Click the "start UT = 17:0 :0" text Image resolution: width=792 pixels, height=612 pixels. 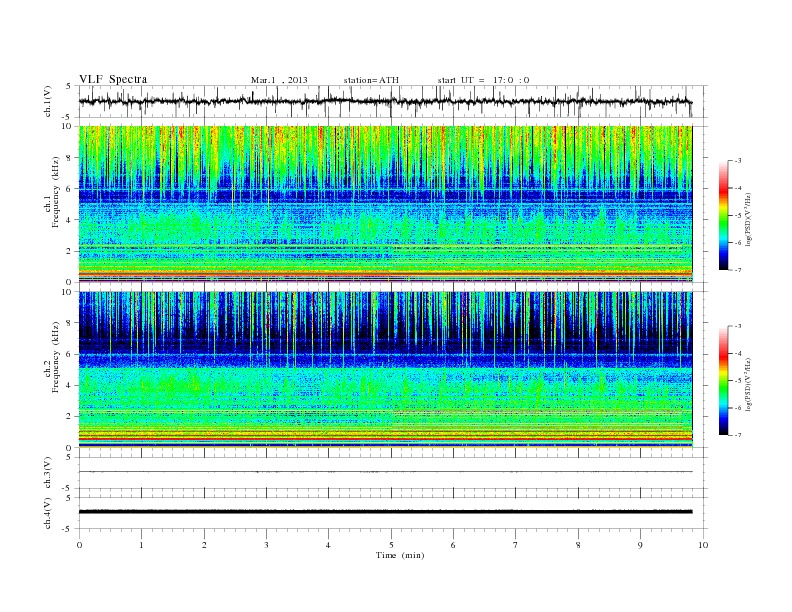(483, 80)
